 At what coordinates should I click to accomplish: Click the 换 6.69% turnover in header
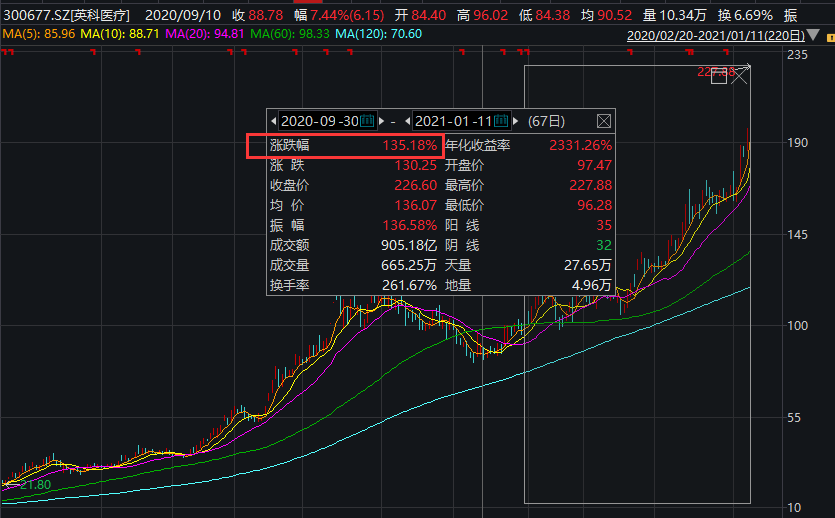coord(745,15)
